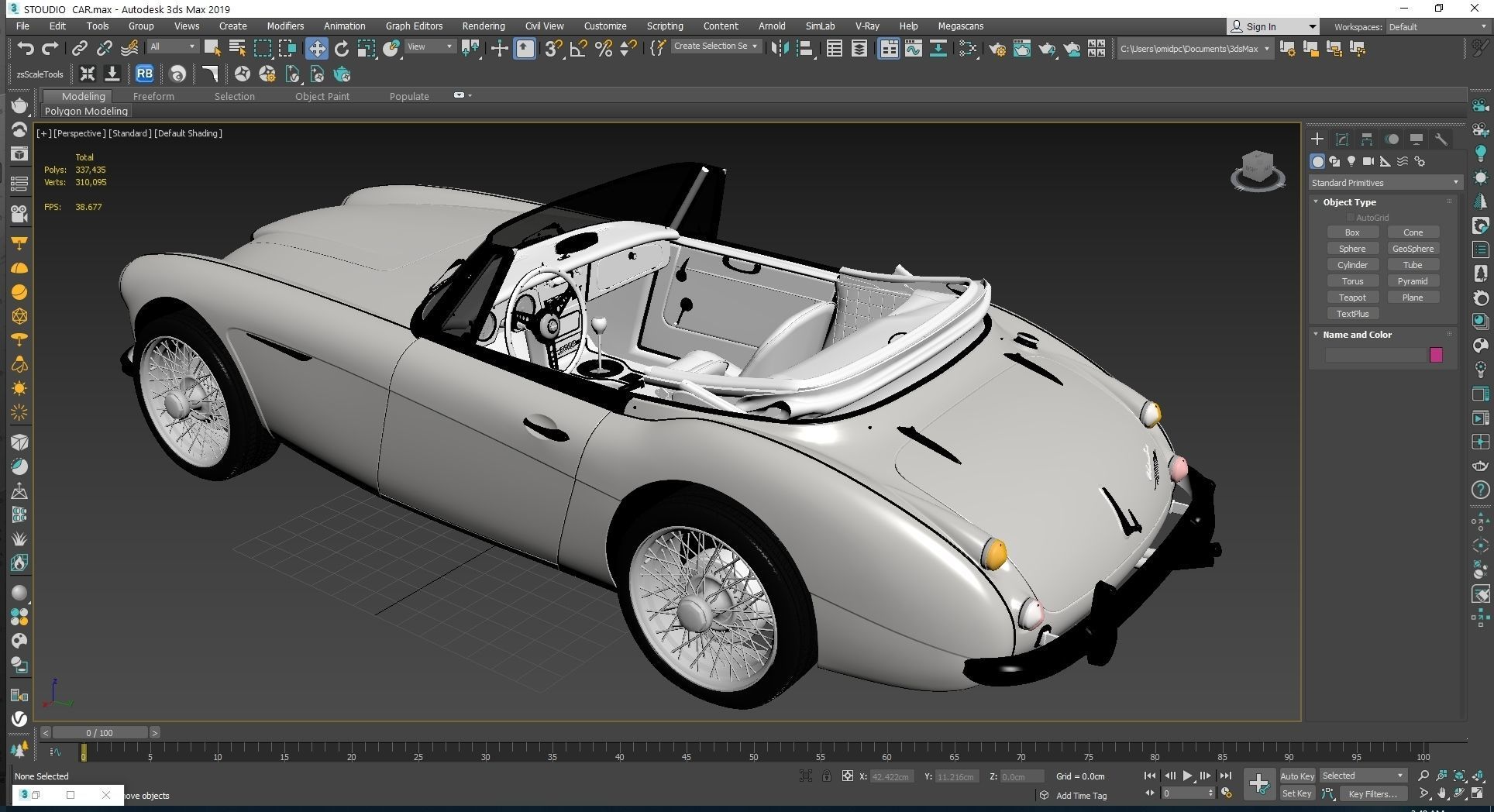The width and height of the screenshot is (1494, 812).
Task: Toggle the Layer Explorer icon
Action: [859, 48]
